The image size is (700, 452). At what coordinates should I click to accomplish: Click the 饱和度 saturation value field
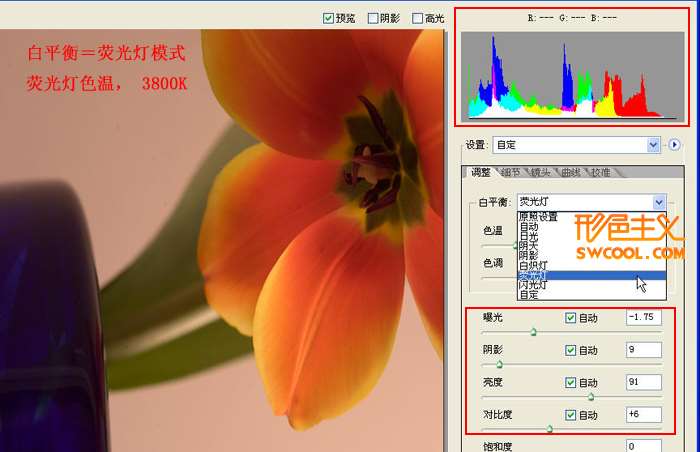click(643, 445)
